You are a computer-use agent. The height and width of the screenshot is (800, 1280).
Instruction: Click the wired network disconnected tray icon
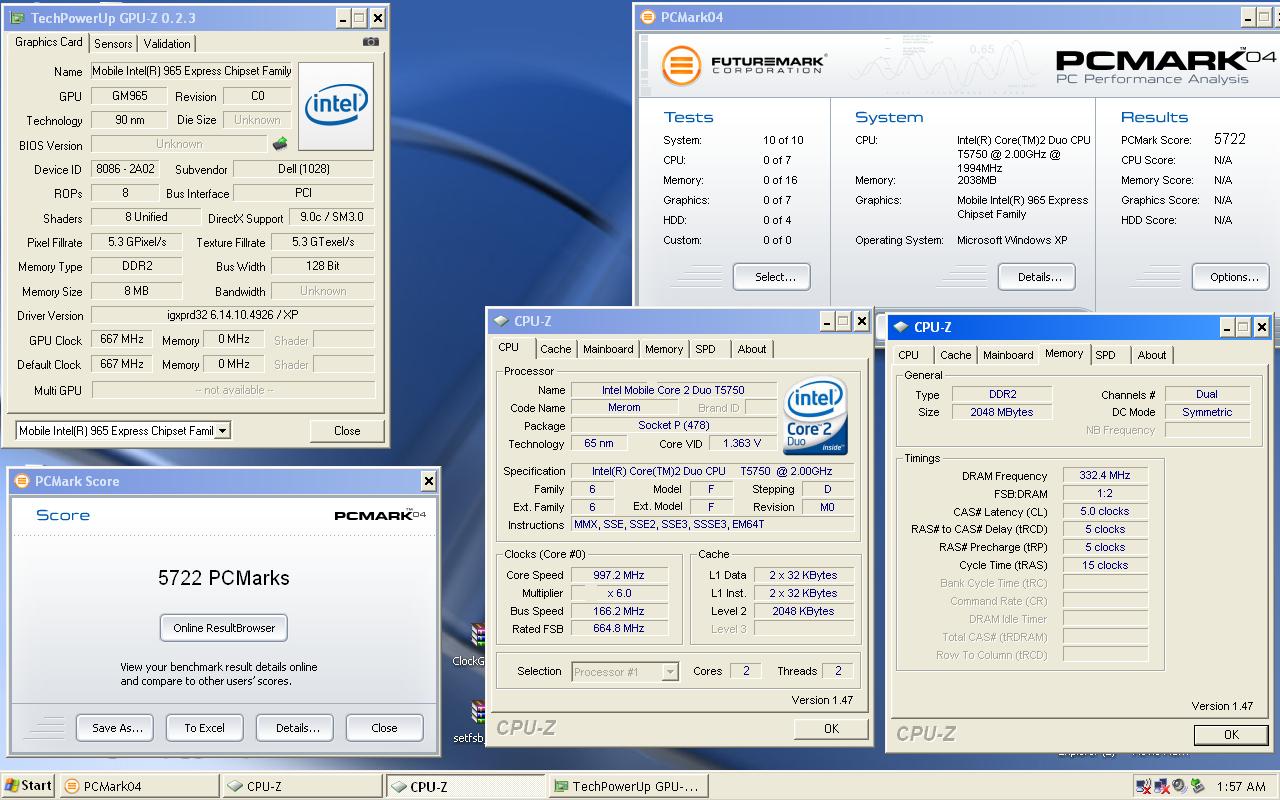(1161, 786)
